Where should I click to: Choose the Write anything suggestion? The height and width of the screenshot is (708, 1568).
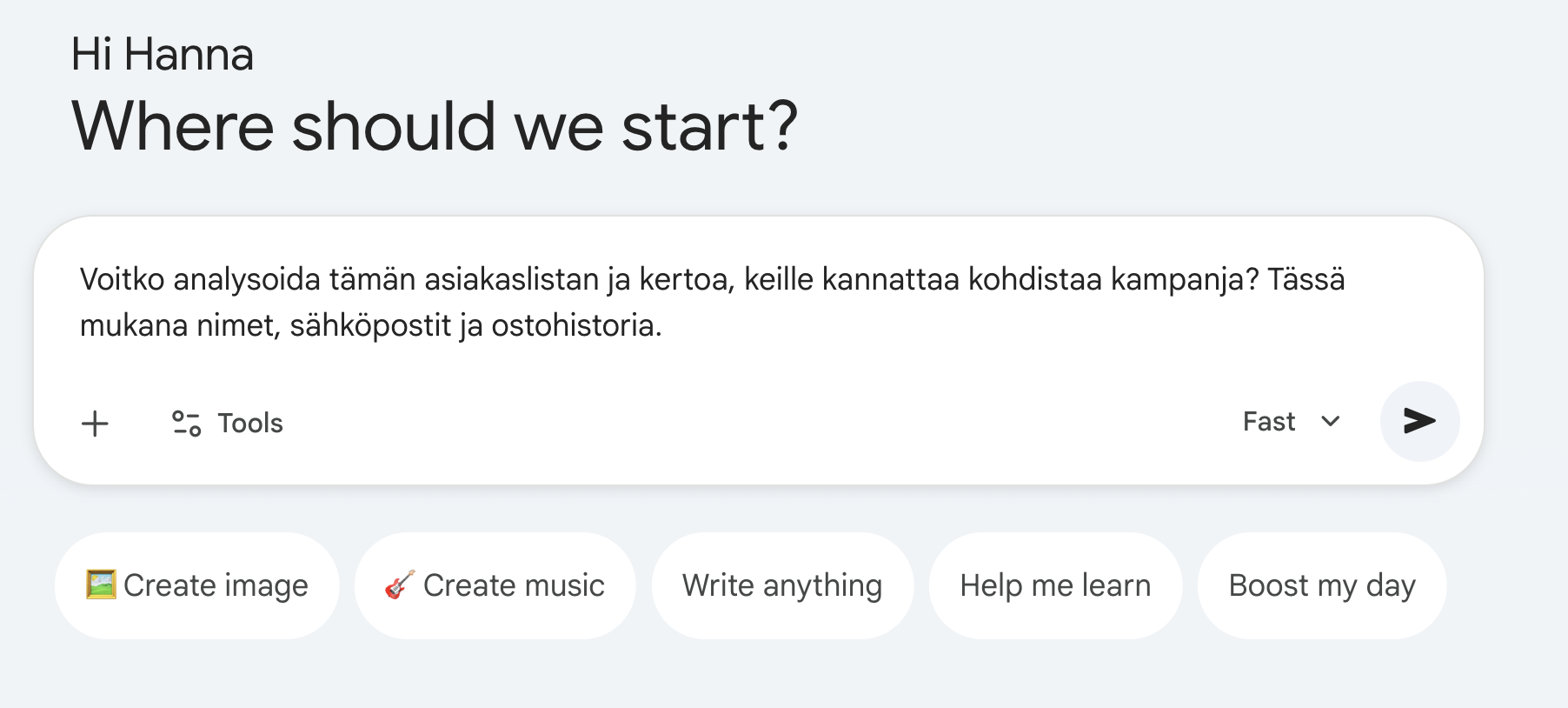(x=782, y=584)
